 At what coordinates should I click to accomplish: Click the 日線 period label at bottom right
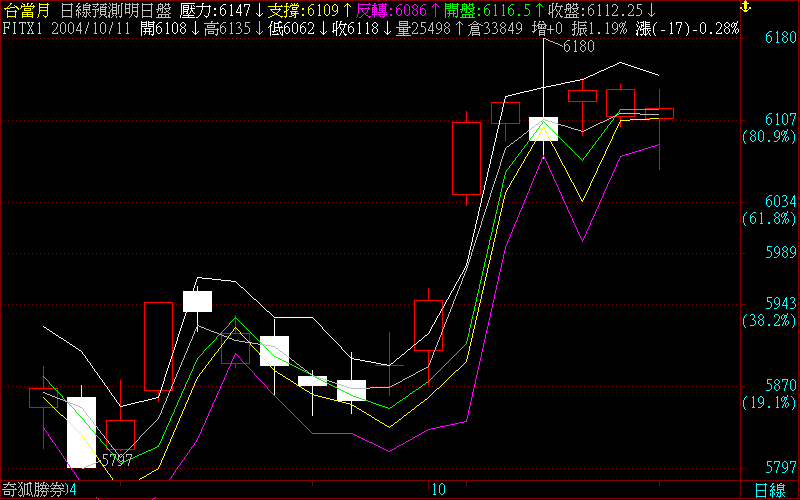click(x=769, y=490)
